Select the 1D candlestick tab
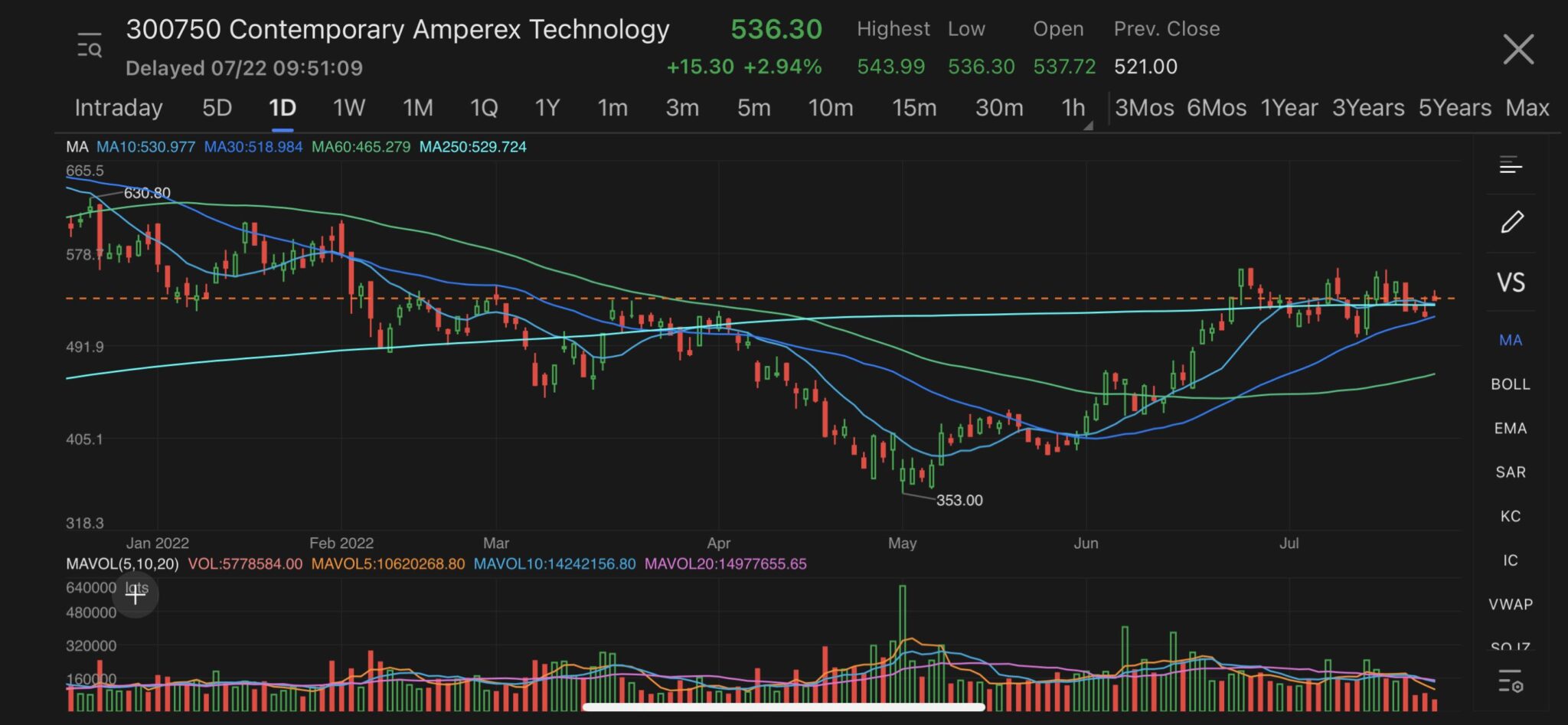The width and height of the screenshot is (1568, 725). [283, 108]
